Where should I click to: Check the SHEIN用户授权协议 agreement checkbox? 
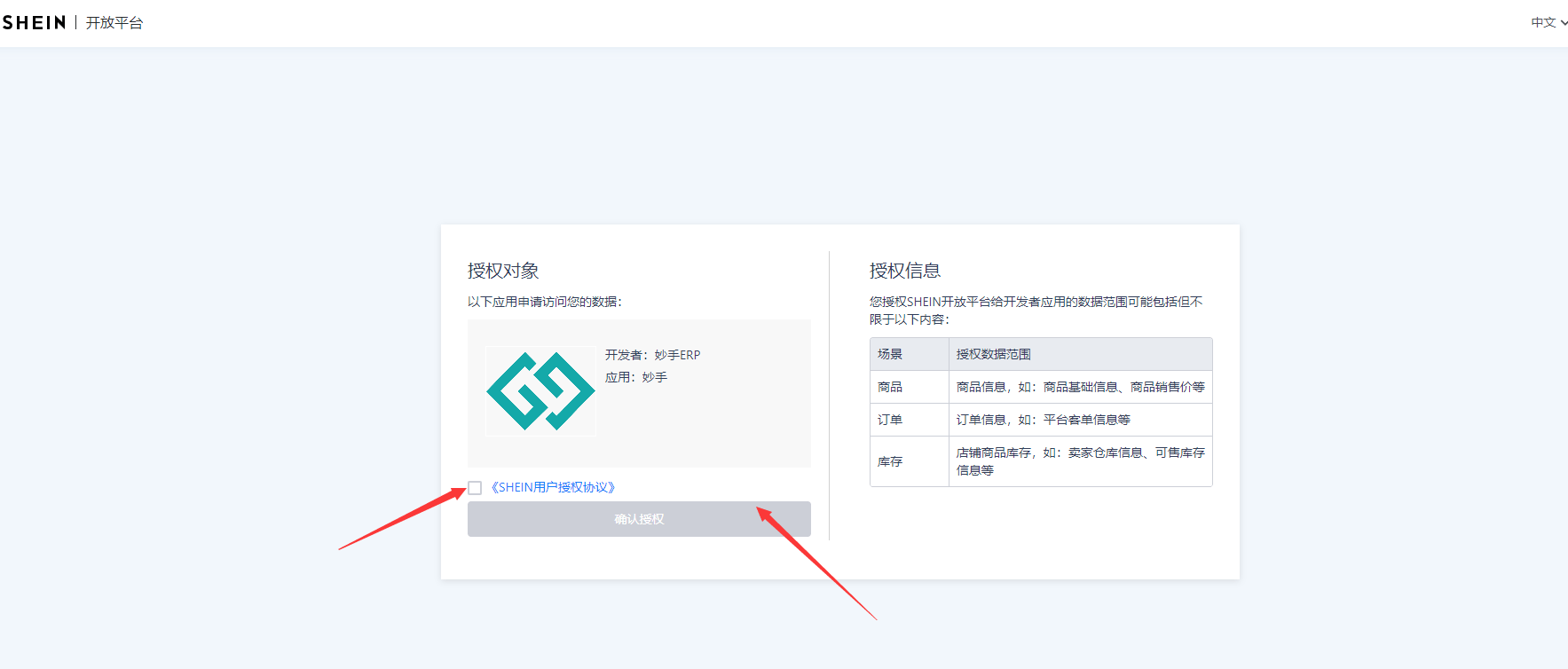[475, 488]
